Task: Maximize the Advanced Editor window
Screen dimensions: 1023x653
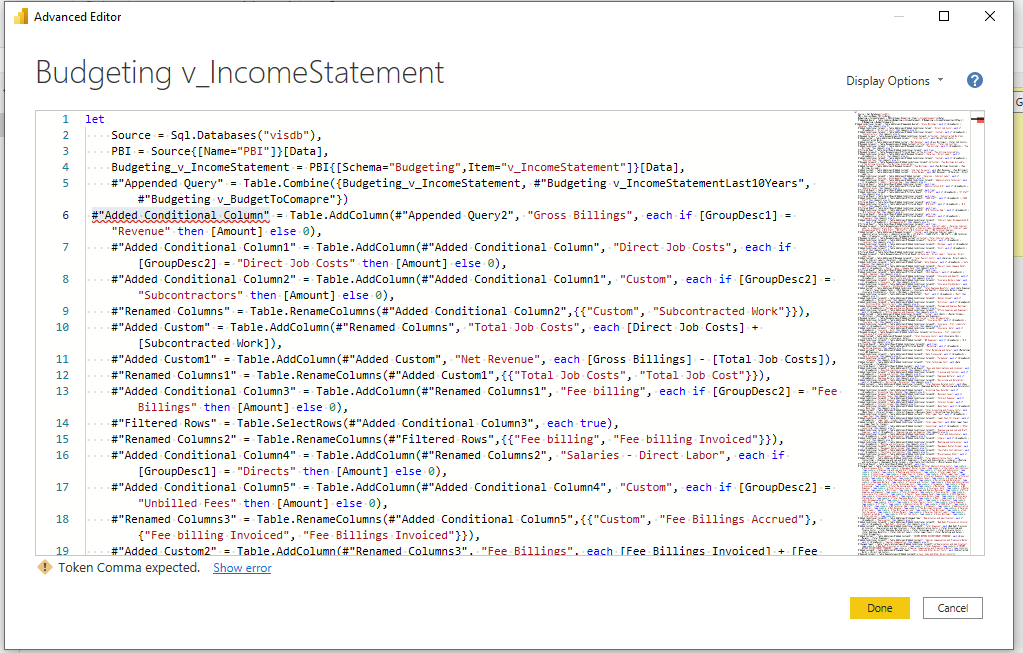Action: click(943, 16)
